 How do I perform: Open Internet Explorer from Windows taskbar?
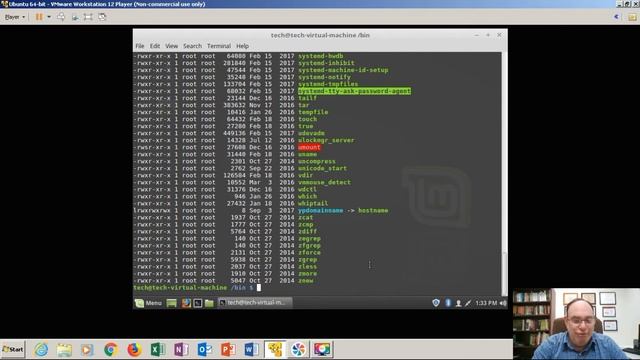click(x=41, y=349)
